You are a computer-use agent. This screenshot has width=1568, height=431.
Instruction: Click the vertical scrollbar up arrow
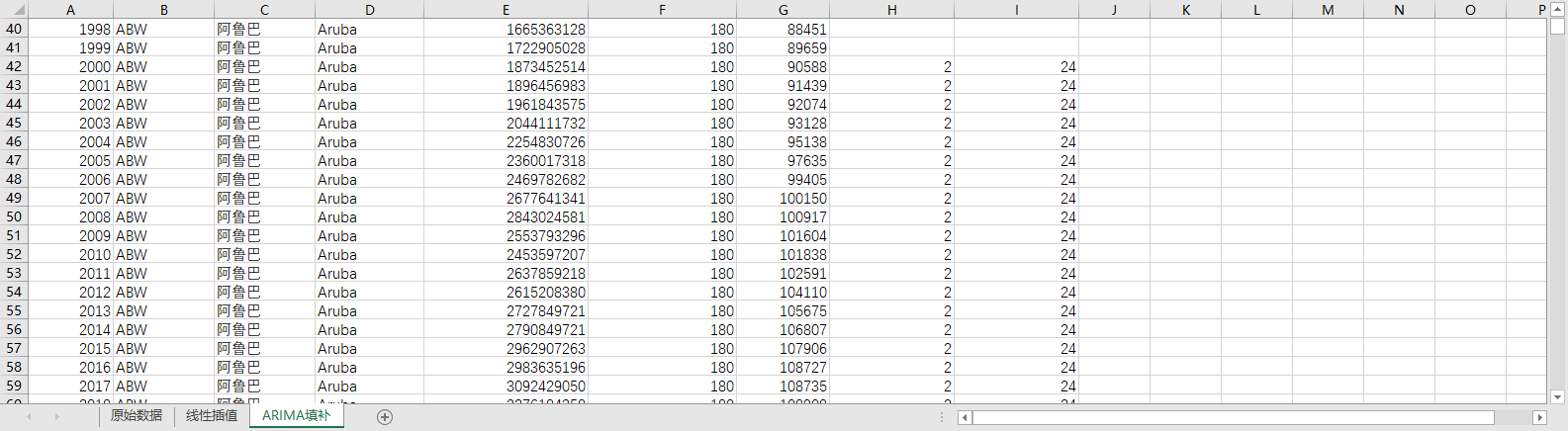pyautogui.click(x=1557, y=9)
